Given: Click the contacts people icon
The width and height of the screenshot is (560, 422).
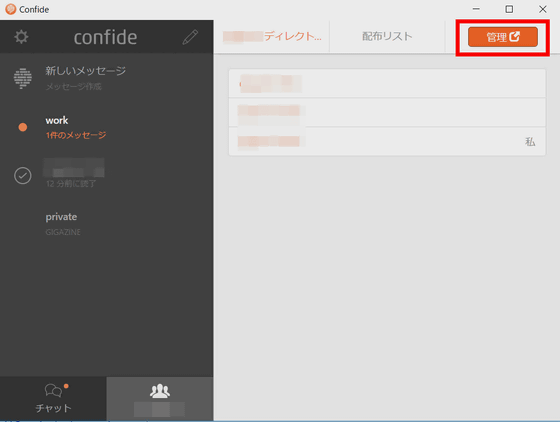Looking at the screenshot, I should (160, 391).
